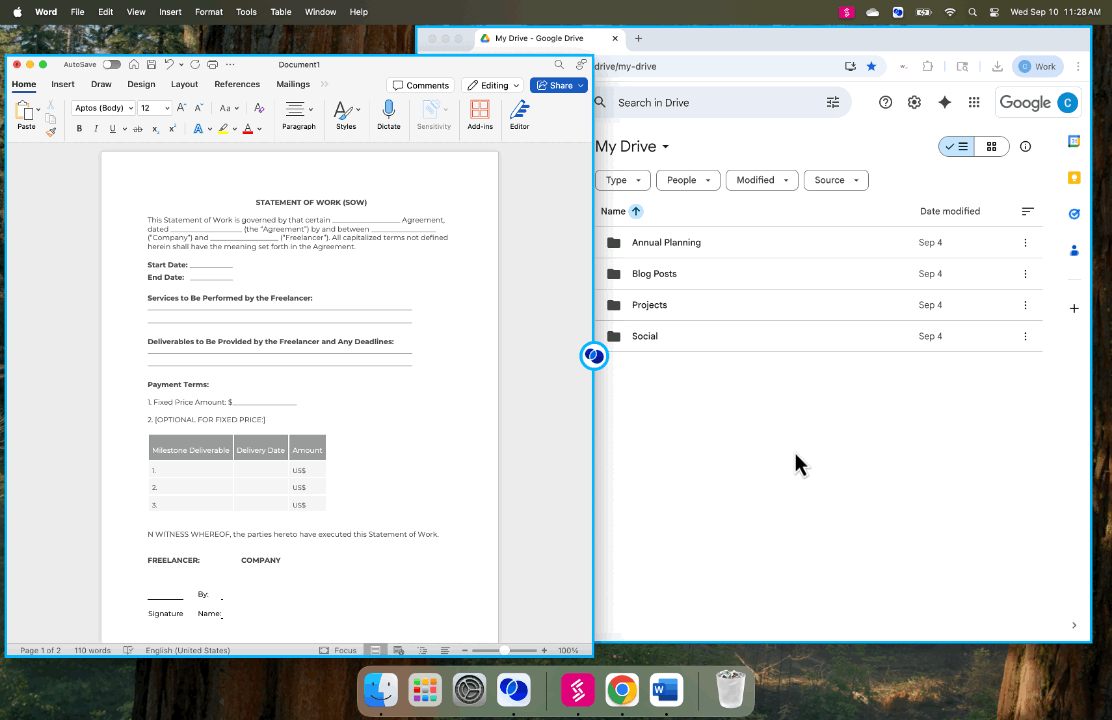This screenshot has height=720, width=1112.
Task: Toggle italic formatting on selected text
Action: point(95,129)
